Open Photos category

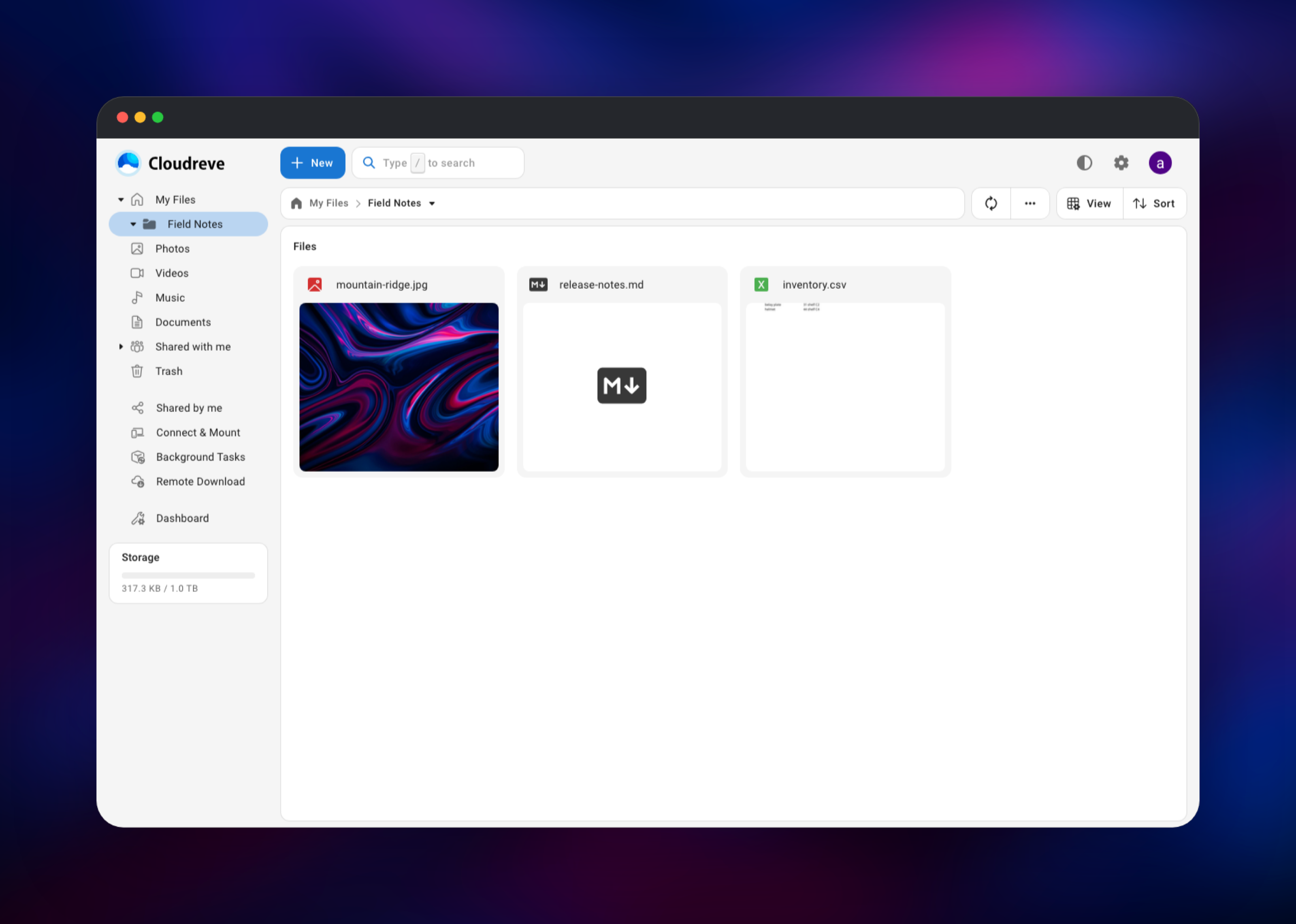(188, 249)
